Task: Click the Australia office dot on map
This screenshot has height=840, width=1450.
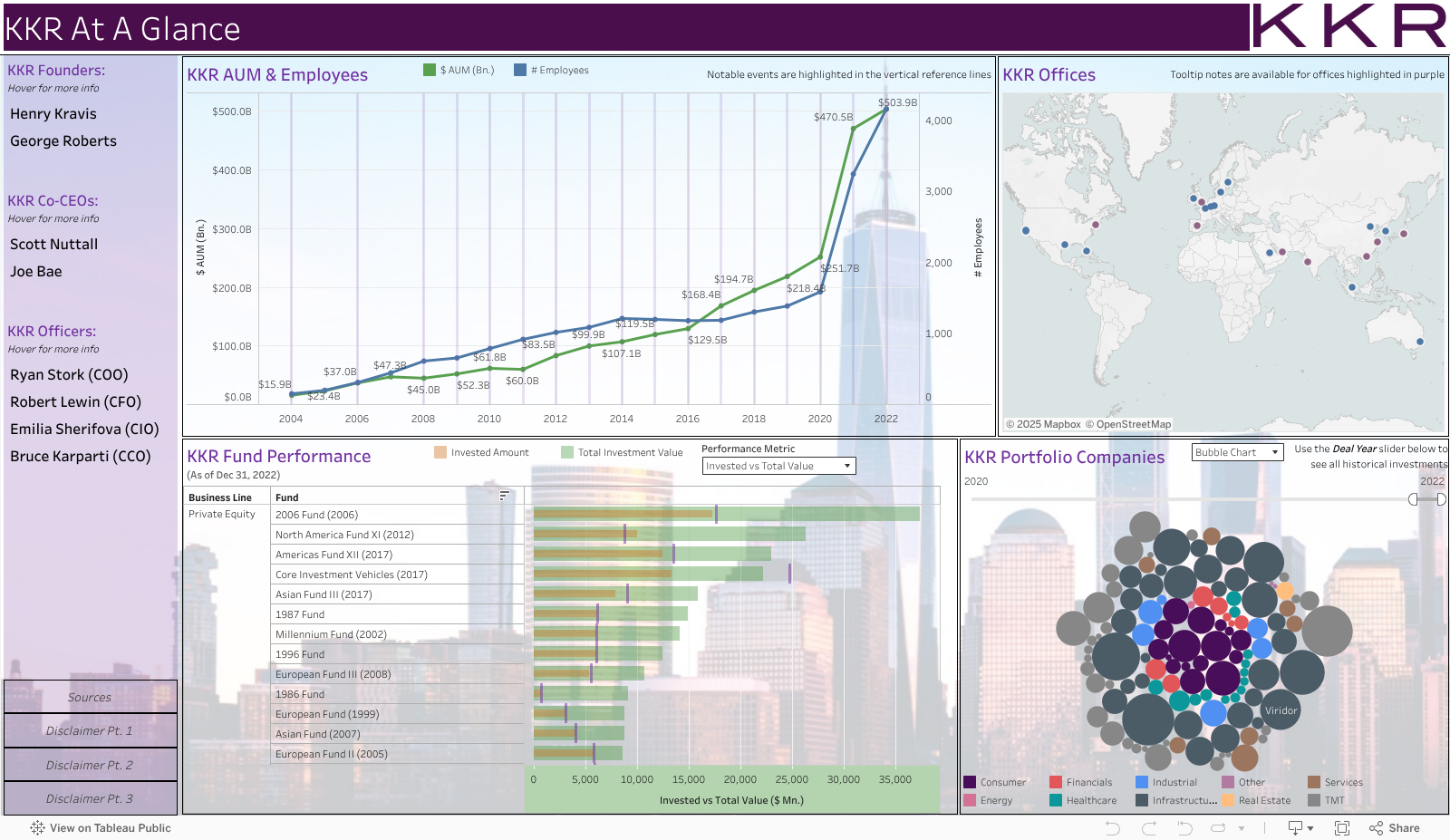Action: pyautogui.click(x=1420, y=342)
